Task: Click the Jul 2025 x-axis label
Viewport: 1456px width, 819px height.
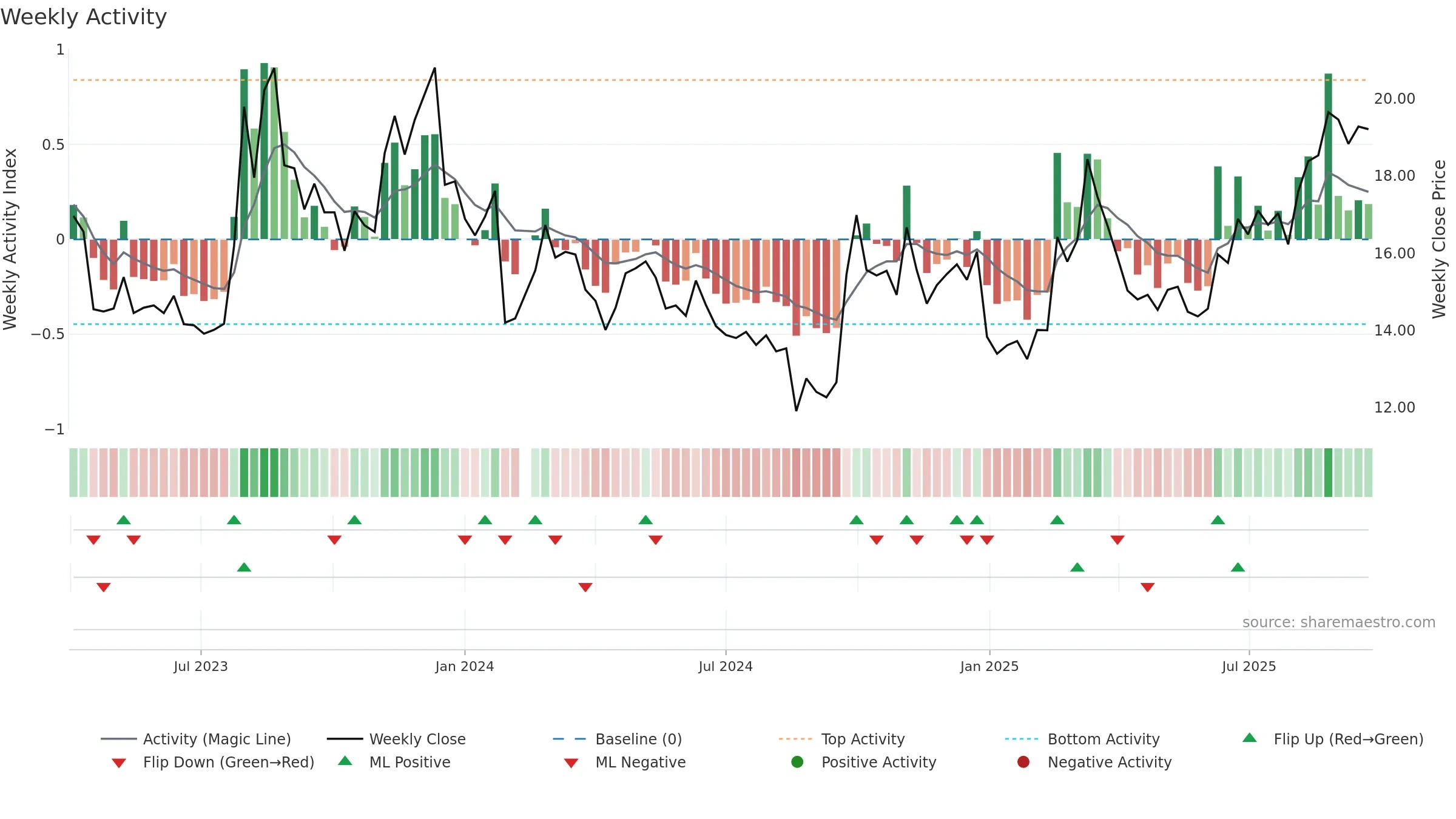Action: (1249, 666)
